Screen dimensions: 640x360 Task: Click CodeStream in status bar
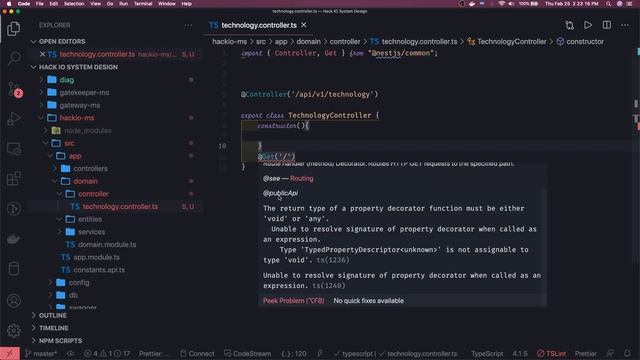[x=247, y=353]
